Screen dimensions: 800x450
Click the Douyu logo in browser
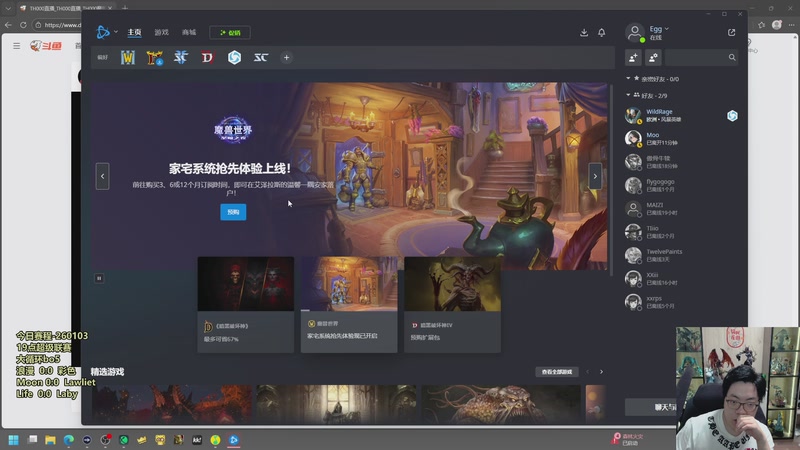point(46,46)
